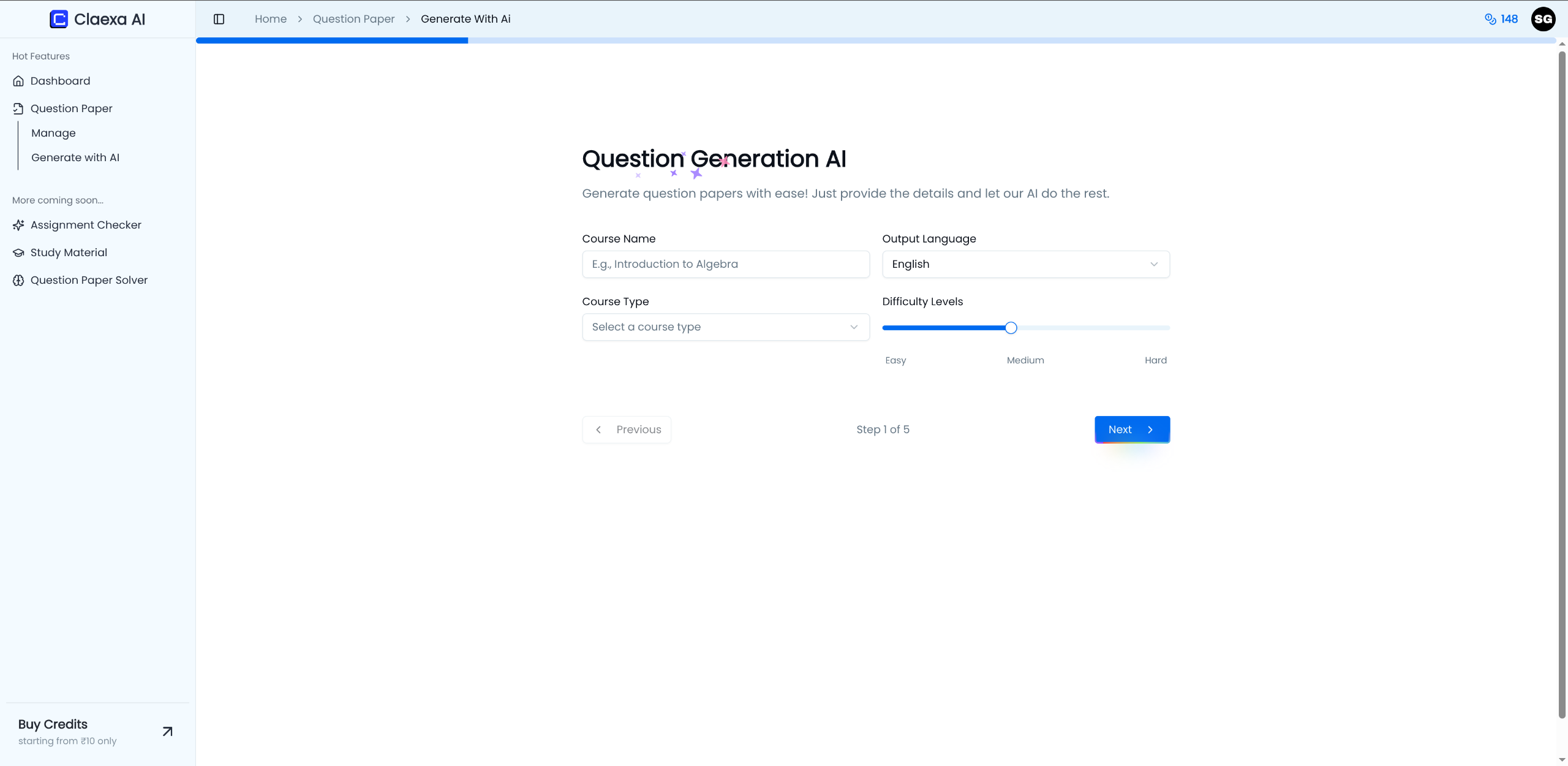
Task: Click the Dashboard home icon
Action: pos(18,81)
